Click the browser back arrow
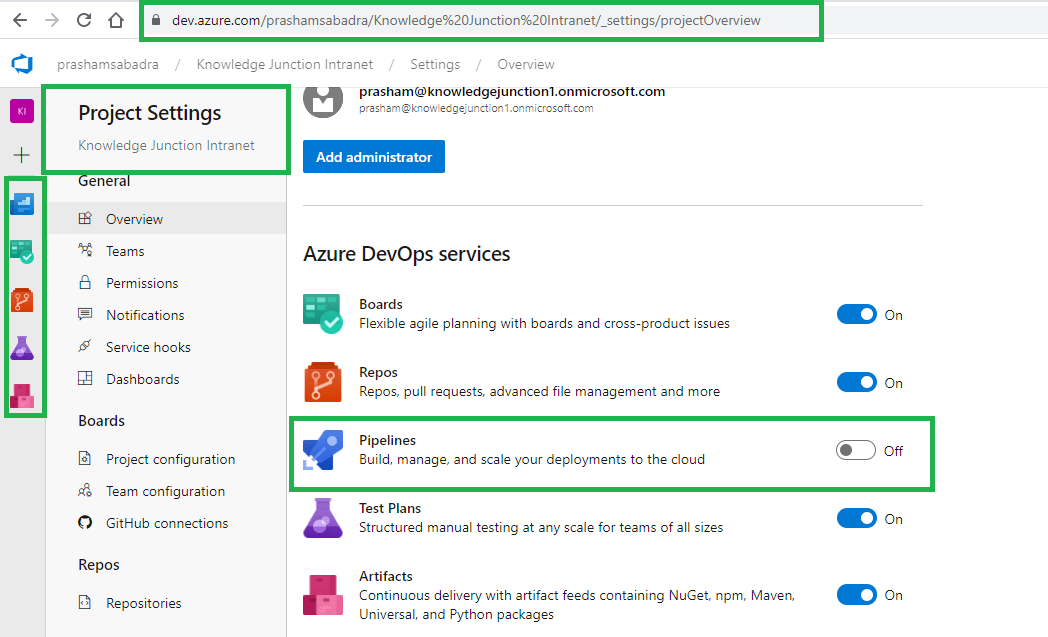 click(x=20, y=20)
